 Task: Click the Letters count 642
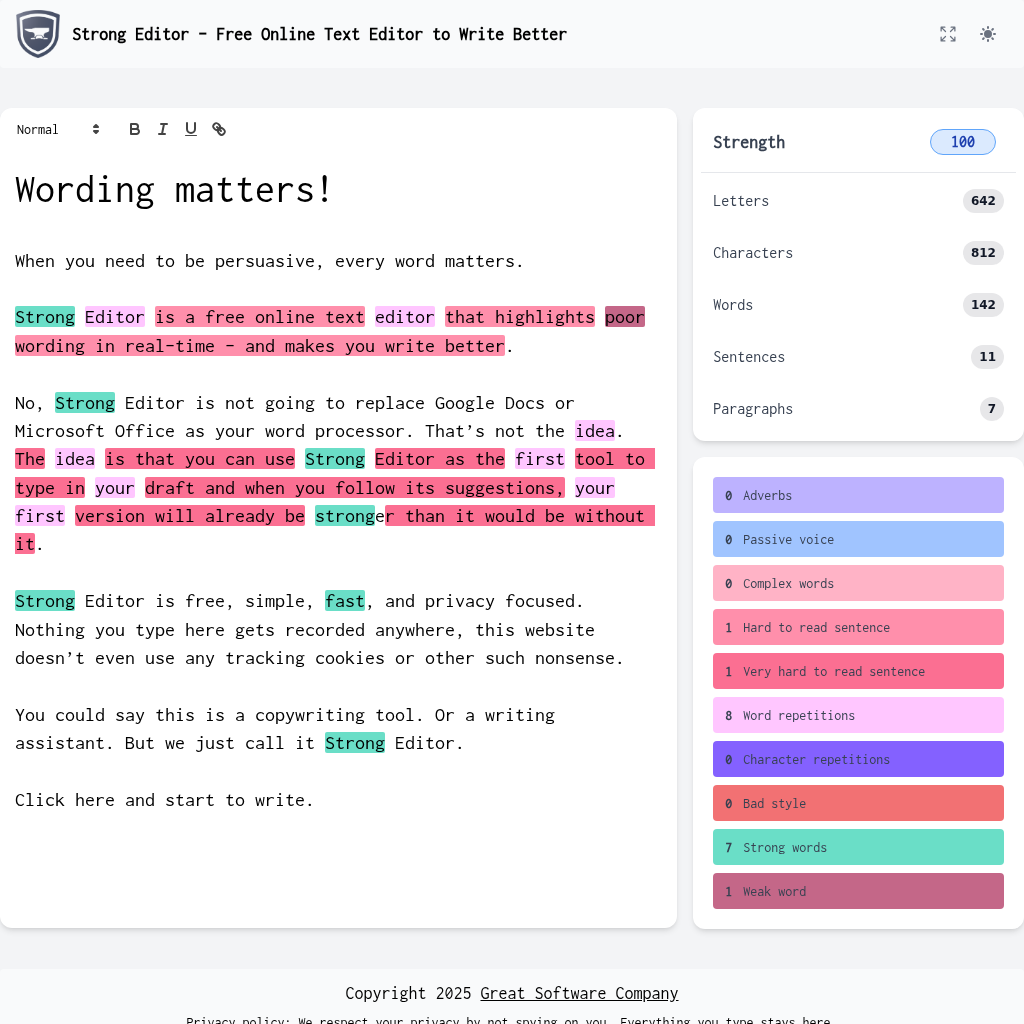(982, 200)
